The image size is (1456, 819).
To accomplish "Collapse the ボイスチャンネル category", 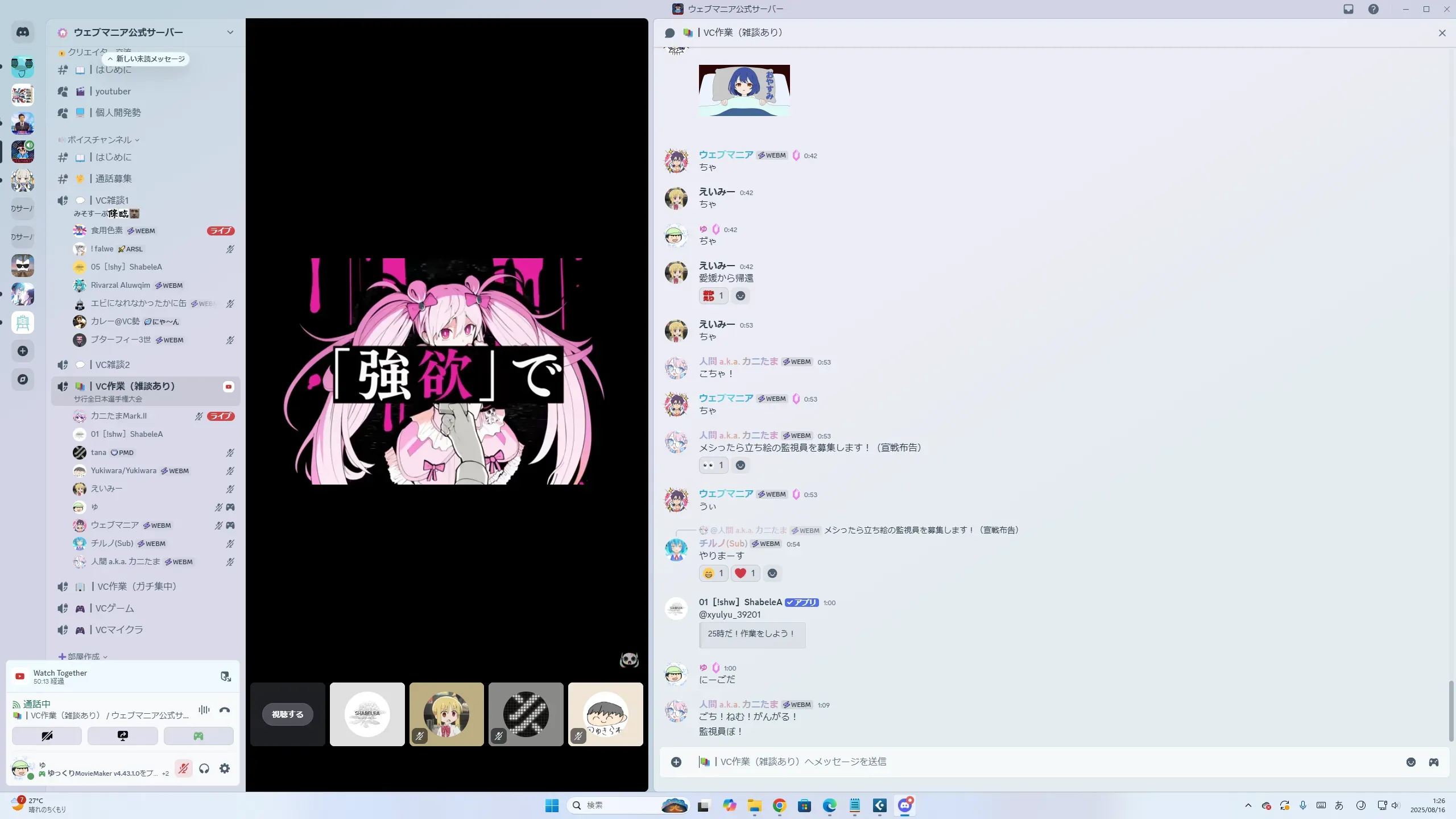I will click(100, 140).
